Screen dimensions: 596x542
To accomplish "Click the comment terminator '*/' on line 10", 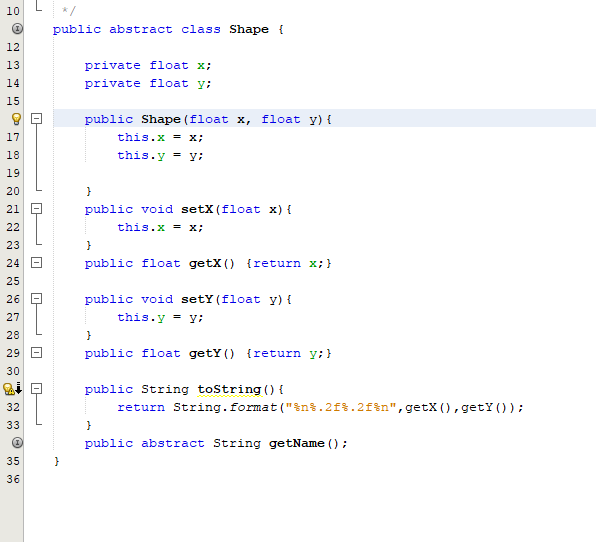I will (69, 11).
